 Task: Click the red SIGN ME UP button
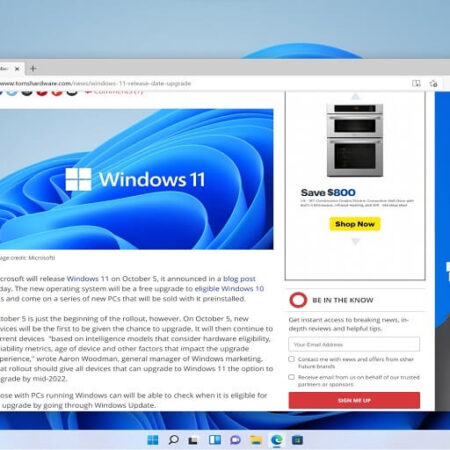(x=354, y=400)
